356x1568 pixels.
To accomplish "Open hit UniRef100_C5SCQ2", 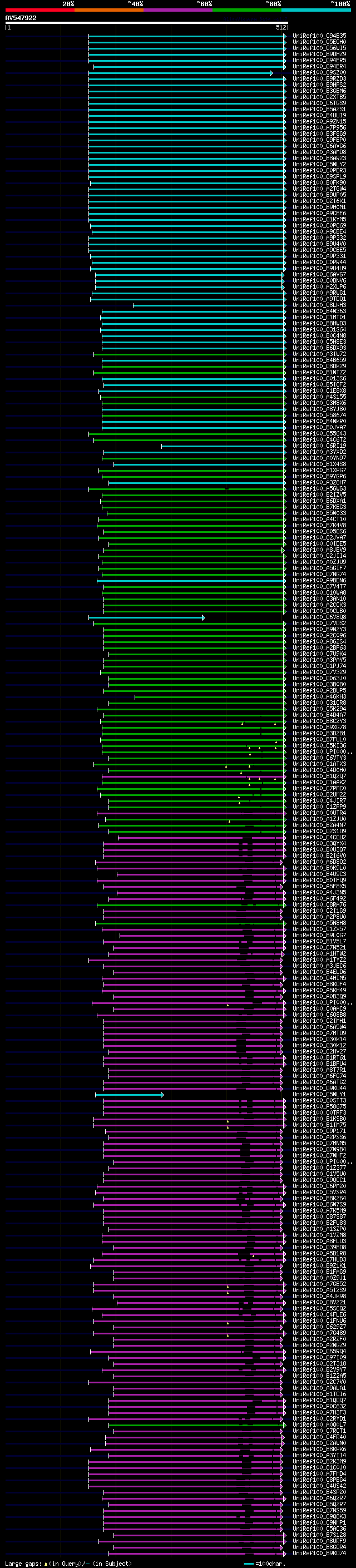I will point(319,1308).
